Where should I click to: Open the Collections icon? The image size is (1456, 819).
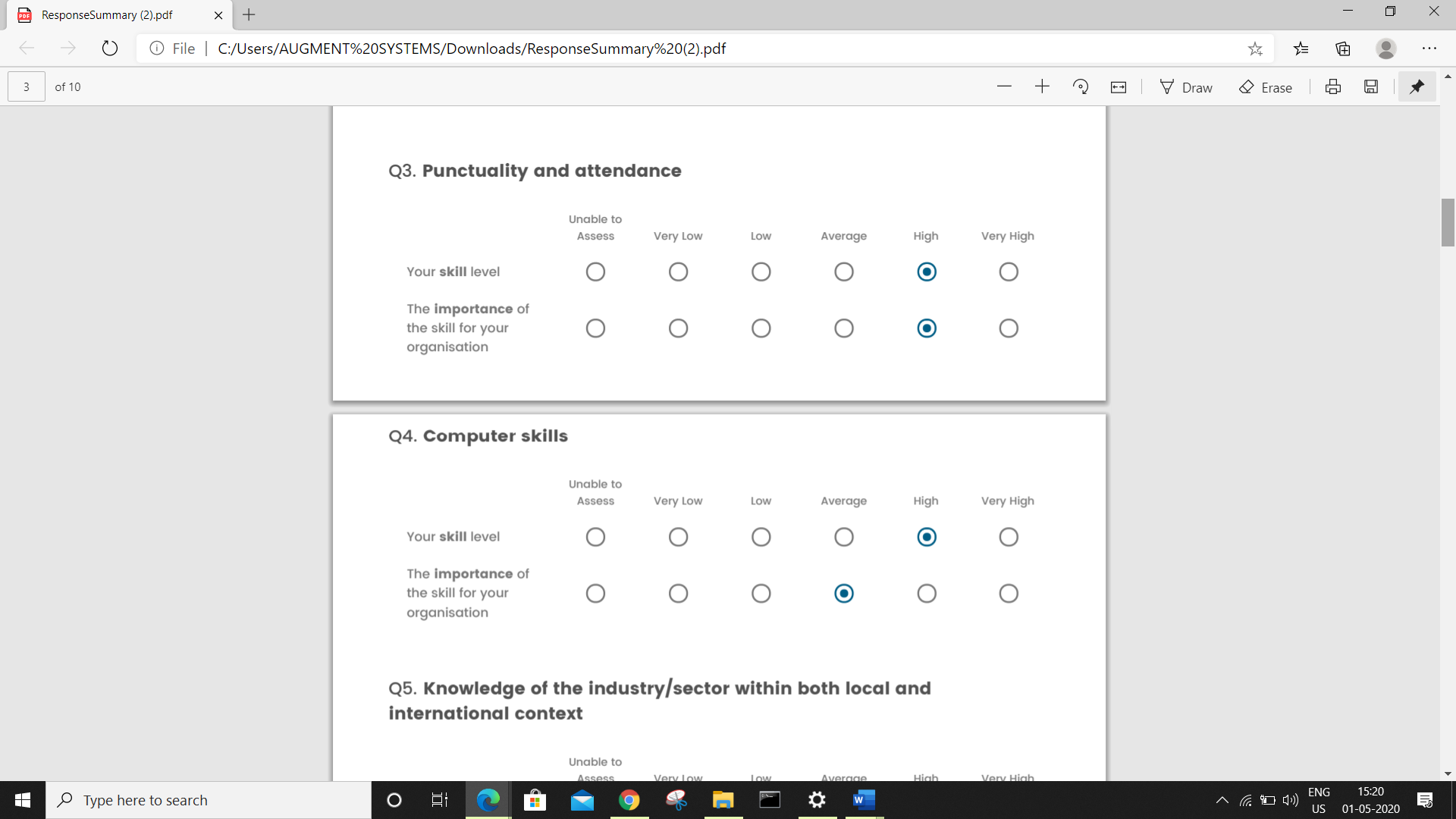point(1343,49)
